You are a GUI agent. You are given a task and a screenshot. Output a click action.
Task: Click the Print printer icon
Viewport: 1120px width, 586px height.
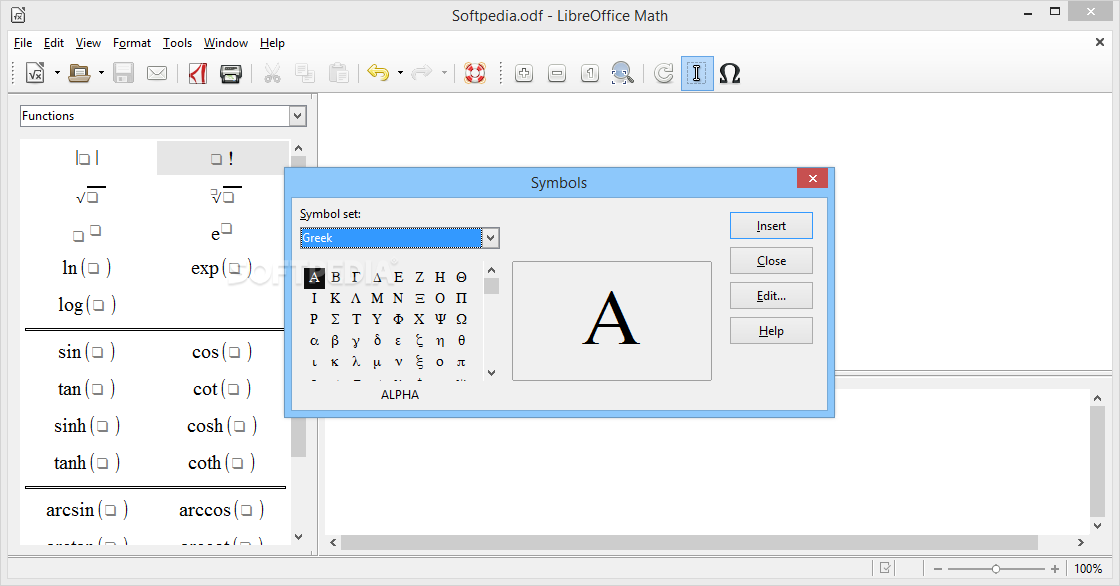coord(231,73)
